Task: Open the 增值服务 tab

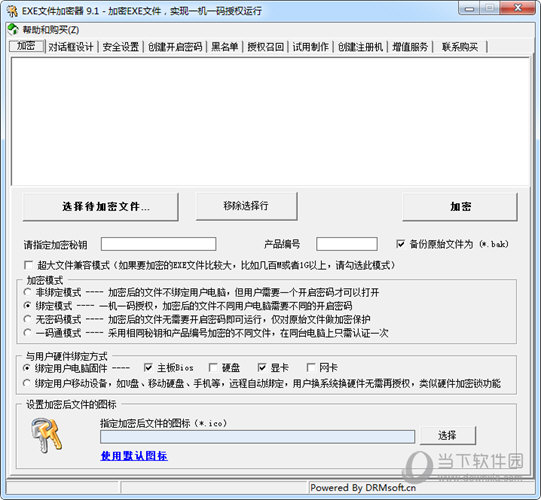Action: (x=410, y=47)
